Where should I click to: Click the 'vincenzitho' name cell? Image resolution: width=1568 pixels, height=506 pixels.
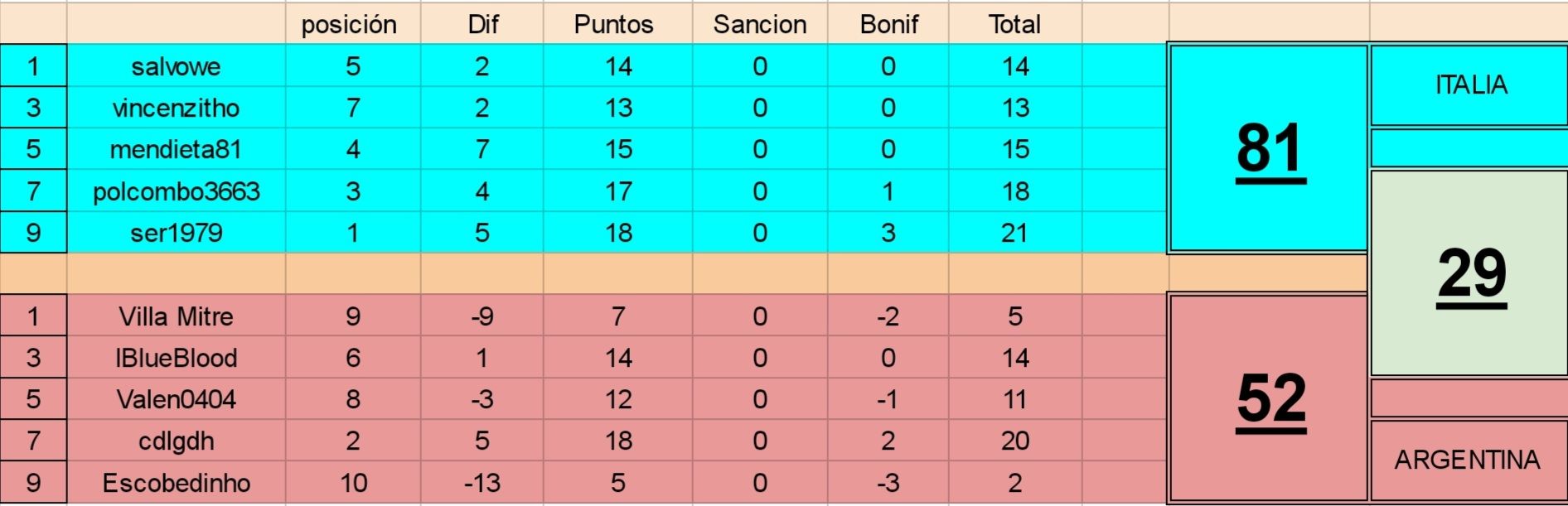click(x=177, y=108)
